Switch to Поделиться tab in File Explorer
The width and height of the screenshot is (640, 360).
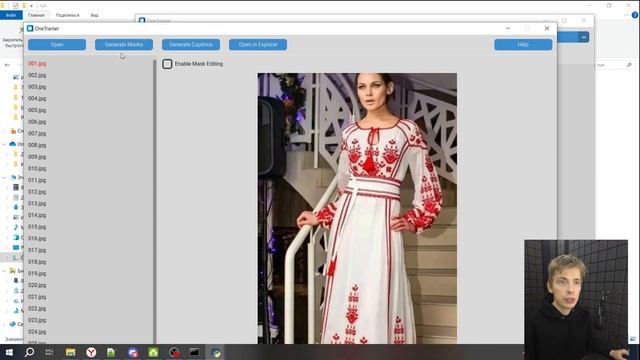pyautogui.click(x=67, y=15)
